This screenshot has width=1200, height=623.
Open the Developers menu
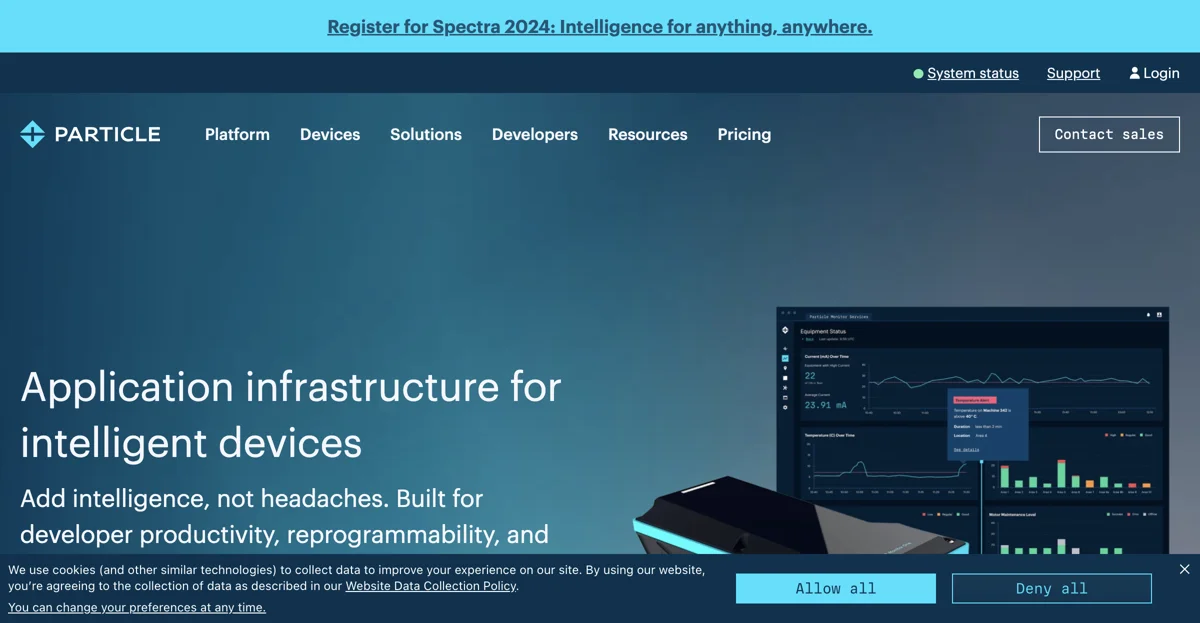pos(535,134)
